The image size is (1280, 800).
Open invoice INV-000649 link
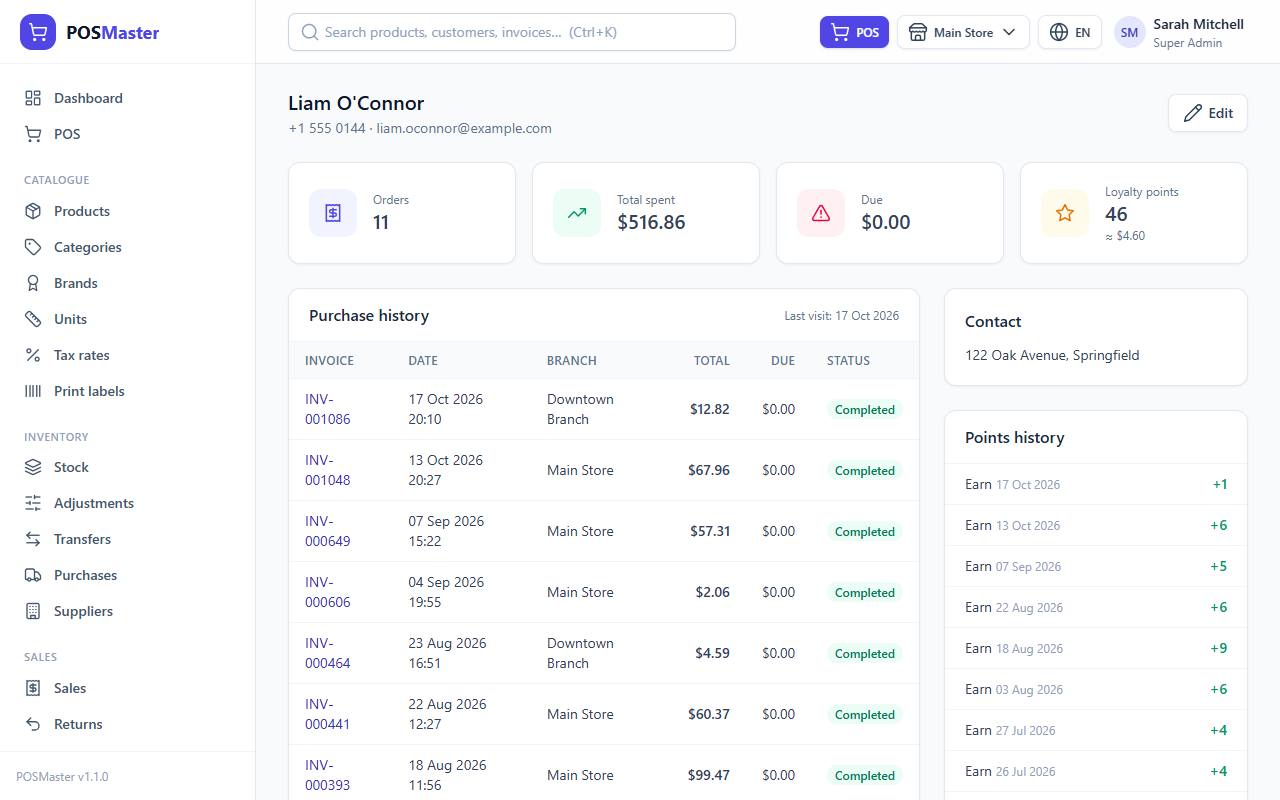pos(328,531)
